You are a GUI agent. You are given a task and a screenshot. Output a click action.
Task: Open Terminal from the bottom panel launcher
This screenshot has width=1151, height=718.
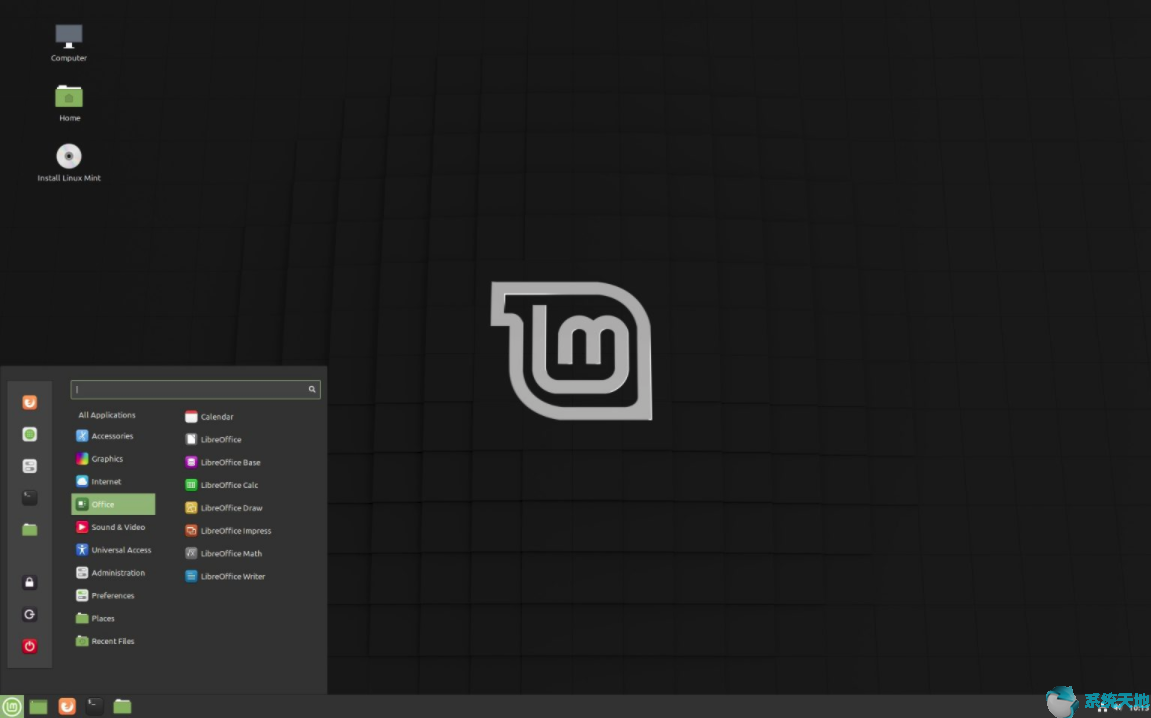tap(94, 706)
